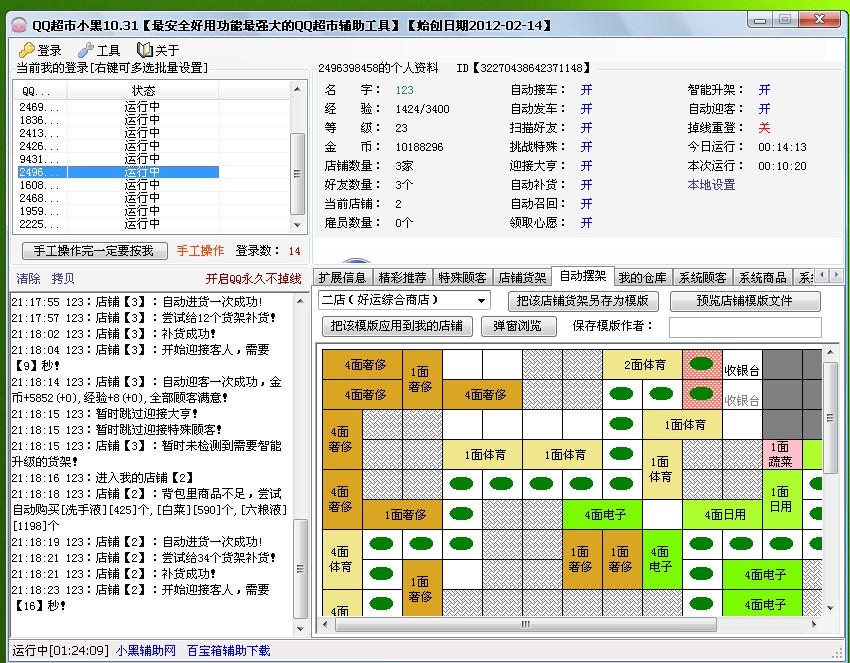Click the upper 收银台 cell in layout
This screenshot has height=663, width=850.
pos(742,364)
